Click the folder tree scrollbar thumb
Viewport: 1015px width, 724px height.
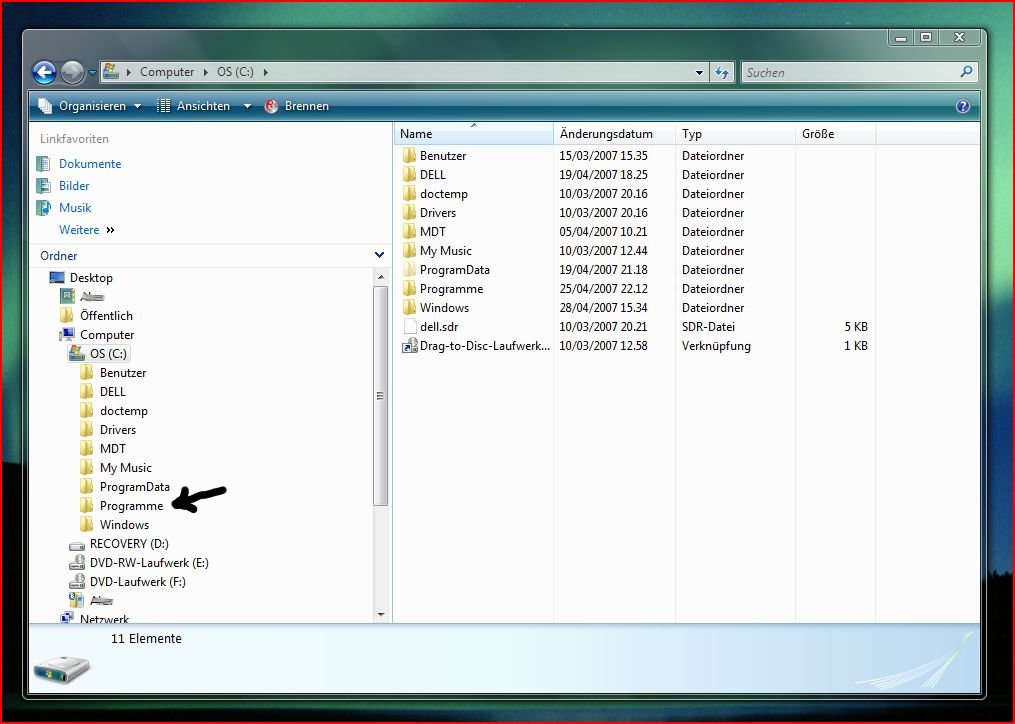tap(381, 396)
